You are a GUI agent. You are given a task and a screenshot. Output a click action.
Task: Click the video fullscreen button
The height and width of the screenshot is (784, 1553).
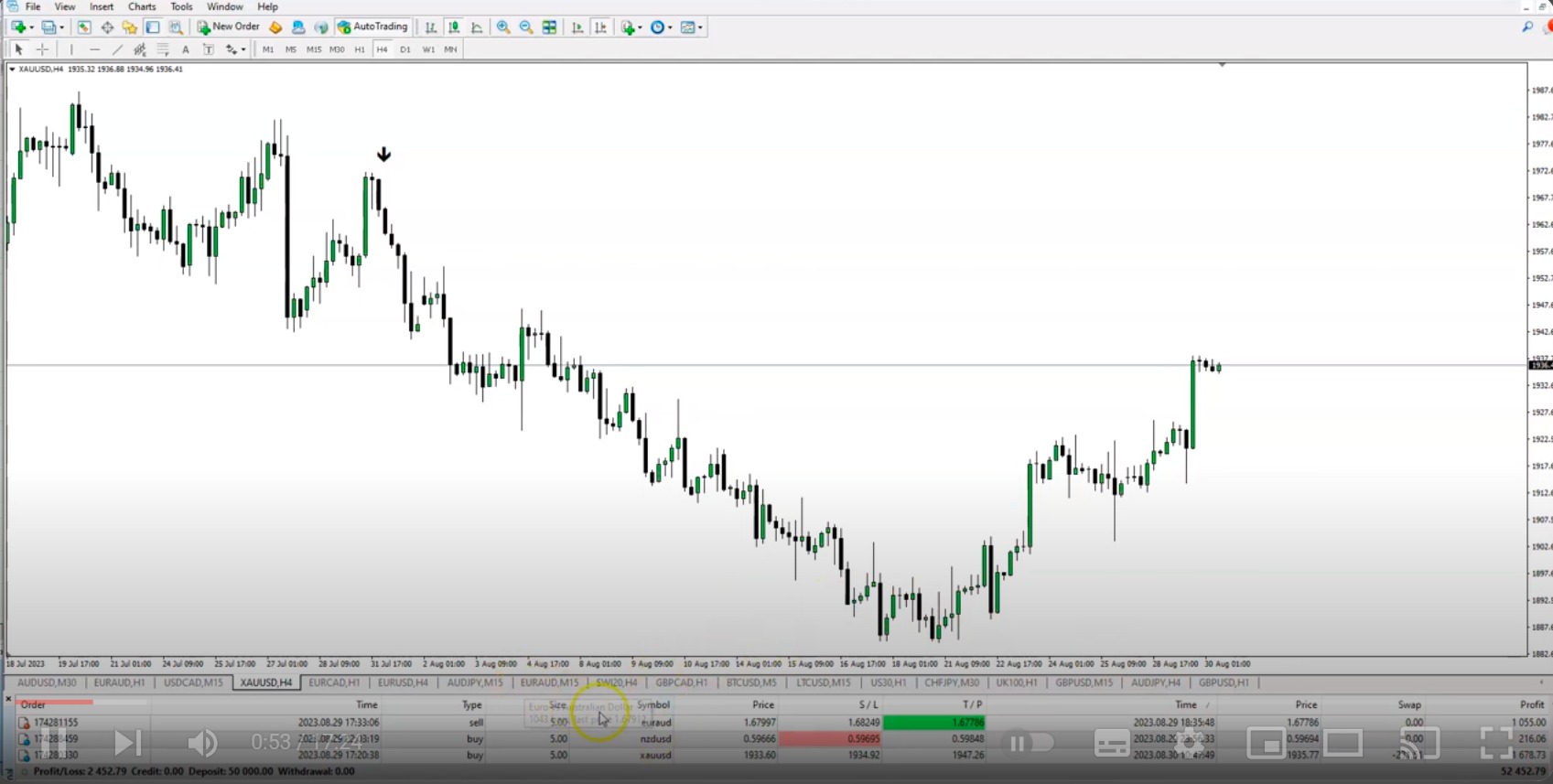1495,743
